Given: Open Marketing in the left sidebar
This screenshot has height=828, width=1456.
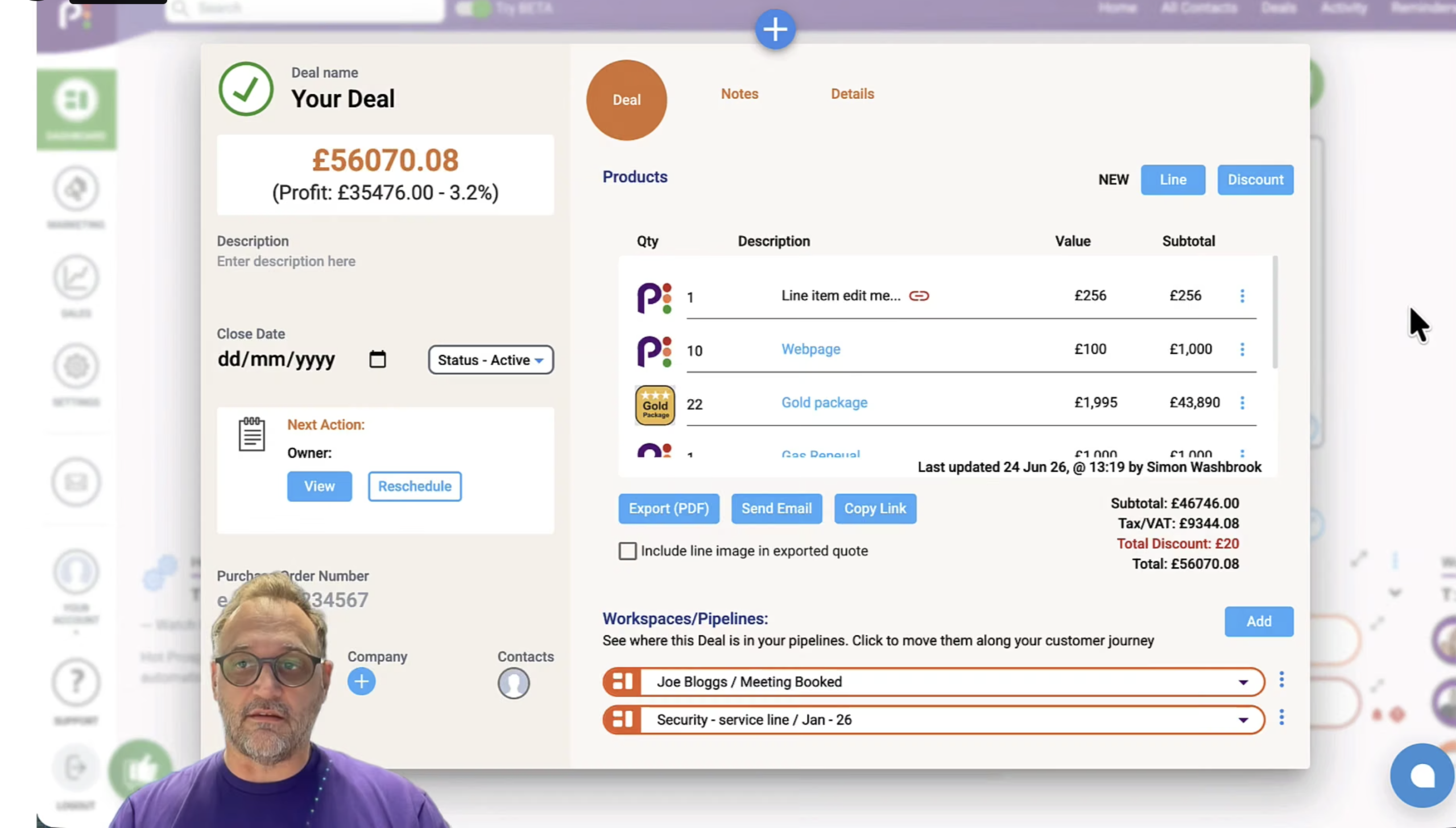Looking at the screenshot, I should click(76, 197).
